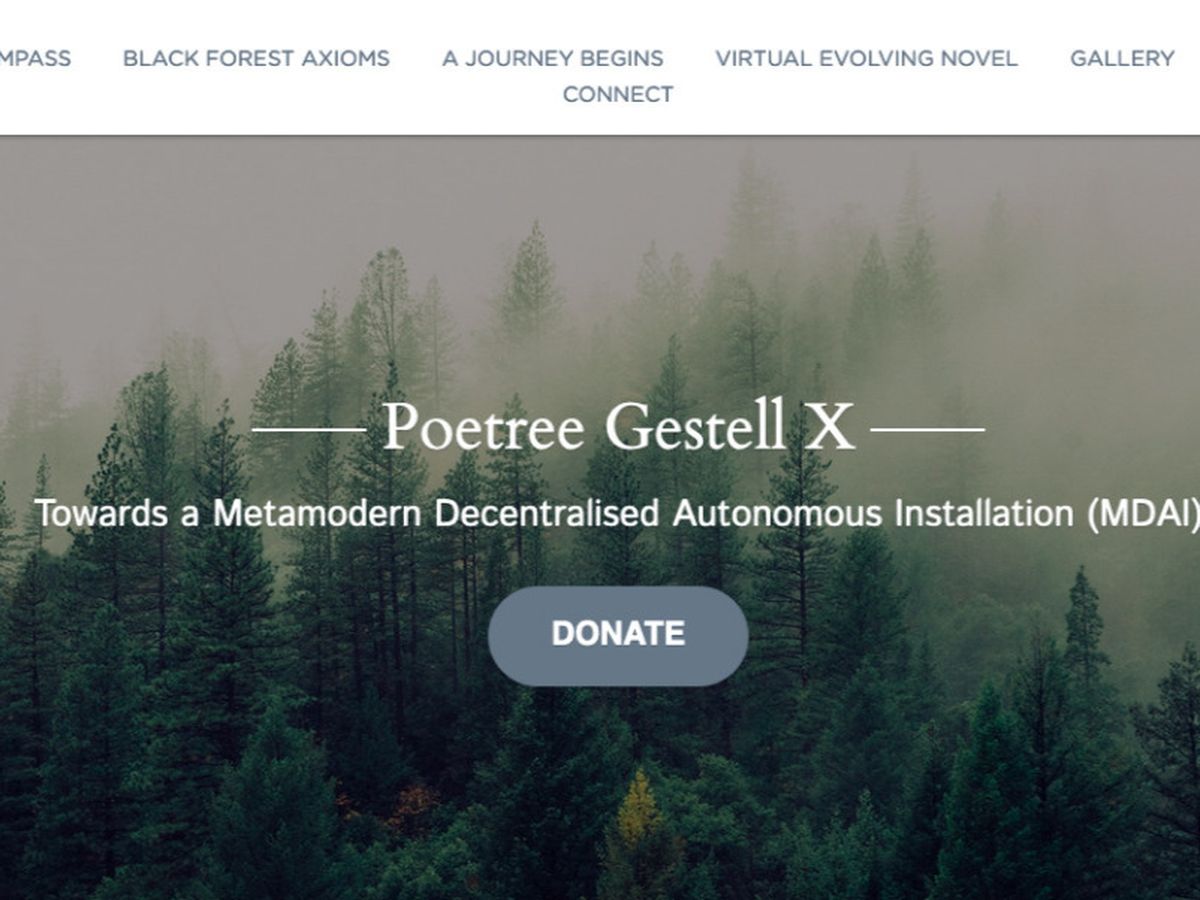Image resolution: width=1200 pixels, height=900 pixels.
Task: Visit the Gallery page
Action: (1122, 58)
